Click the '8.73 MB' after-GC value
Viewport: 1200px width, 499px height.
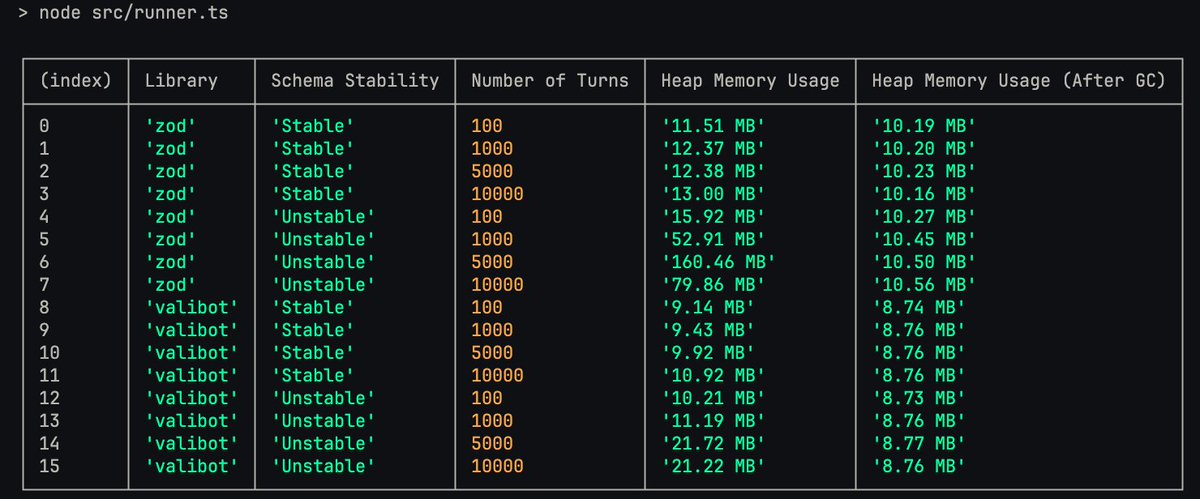point(918,398)
